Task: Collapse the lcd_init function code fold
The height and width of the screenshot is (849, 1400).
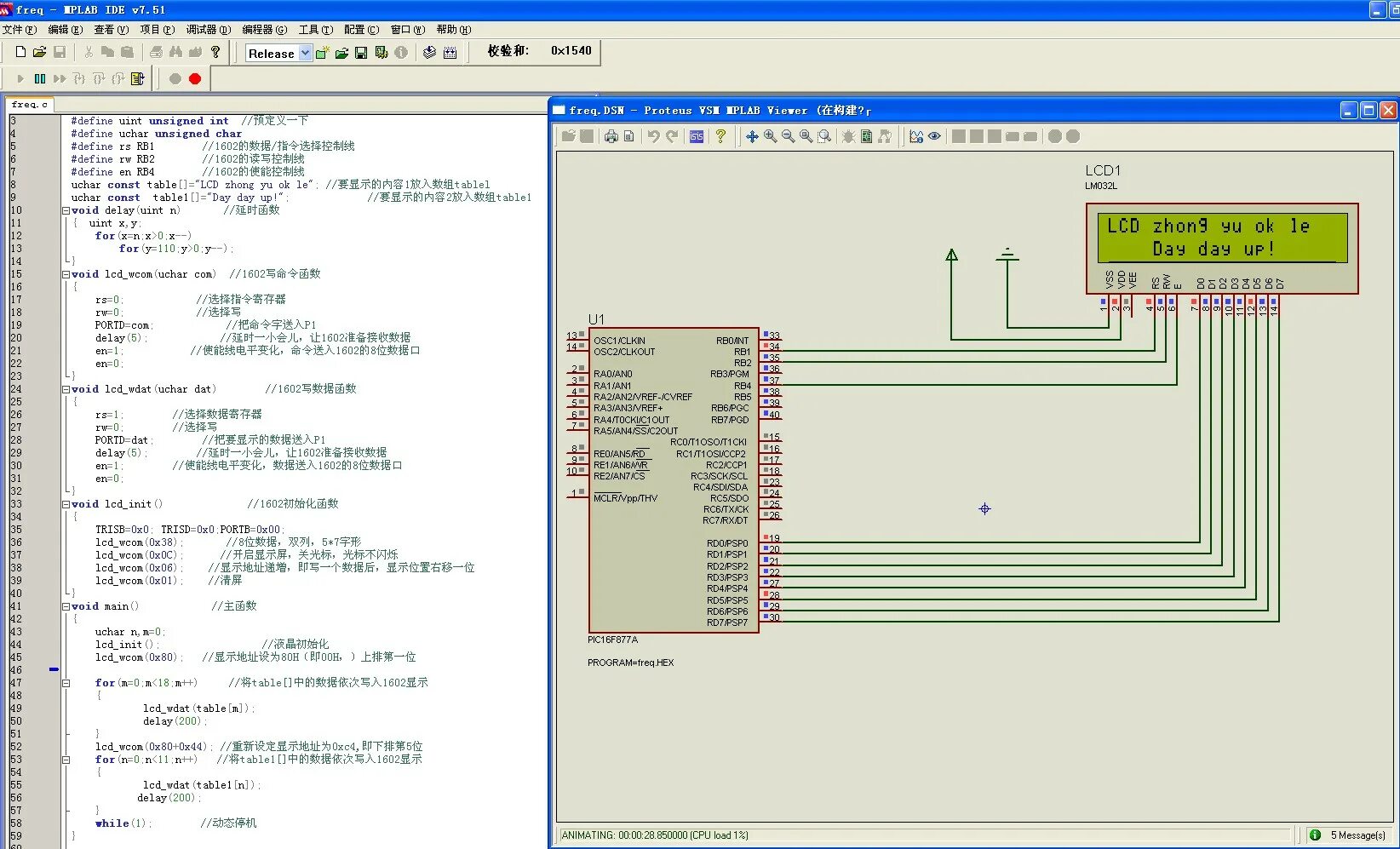Action: pos(66,503)
